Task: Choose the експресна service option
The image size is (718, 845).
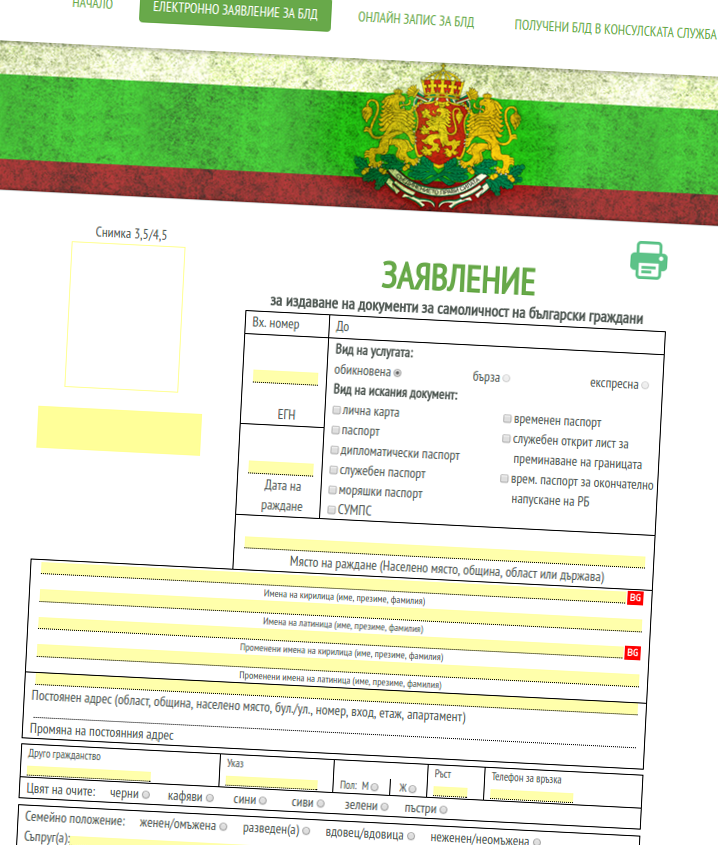Action: pyautogui.click(x=645, y=385)
